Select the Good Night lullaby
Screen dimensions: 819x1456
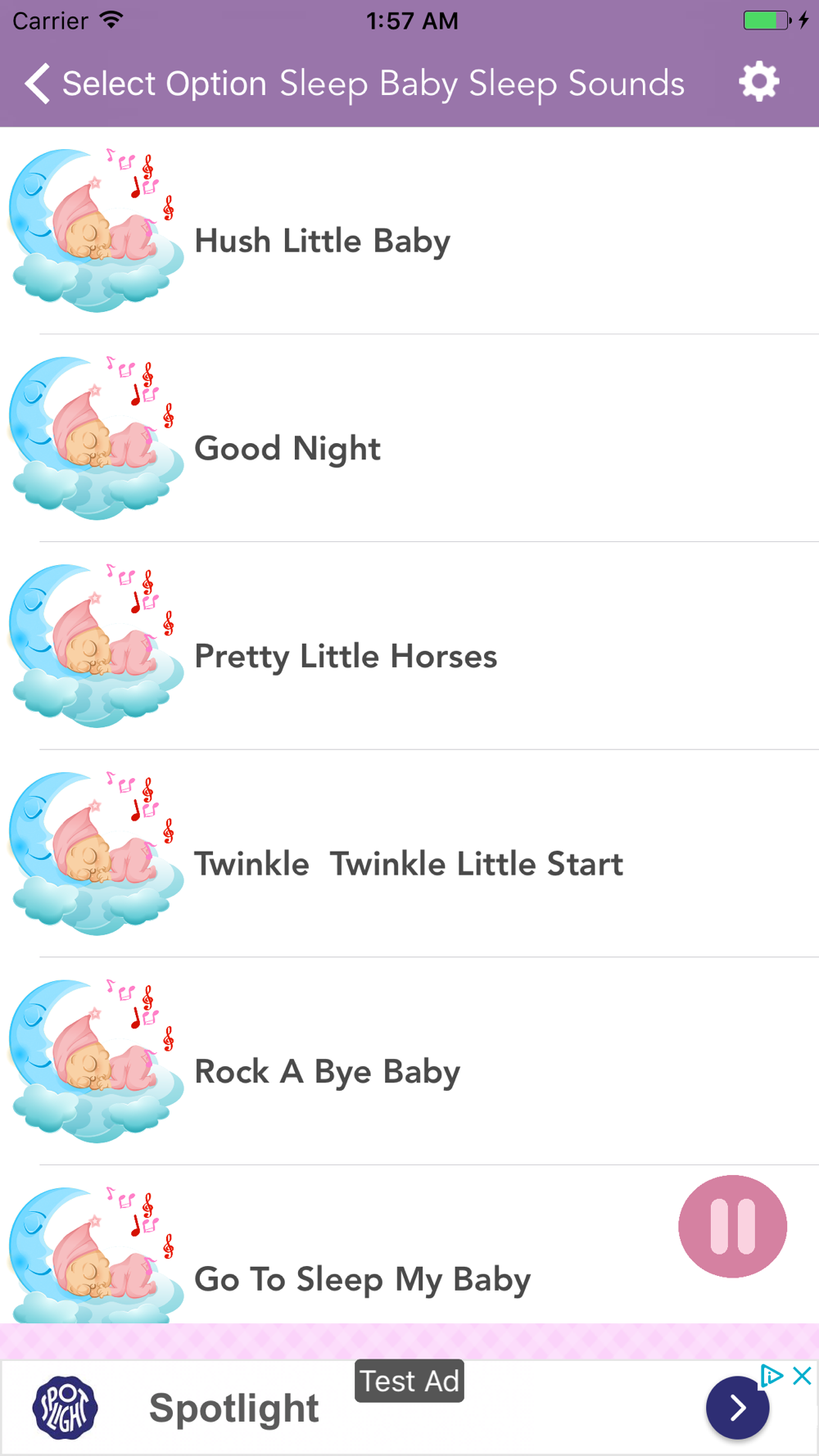tap(287, 449)
